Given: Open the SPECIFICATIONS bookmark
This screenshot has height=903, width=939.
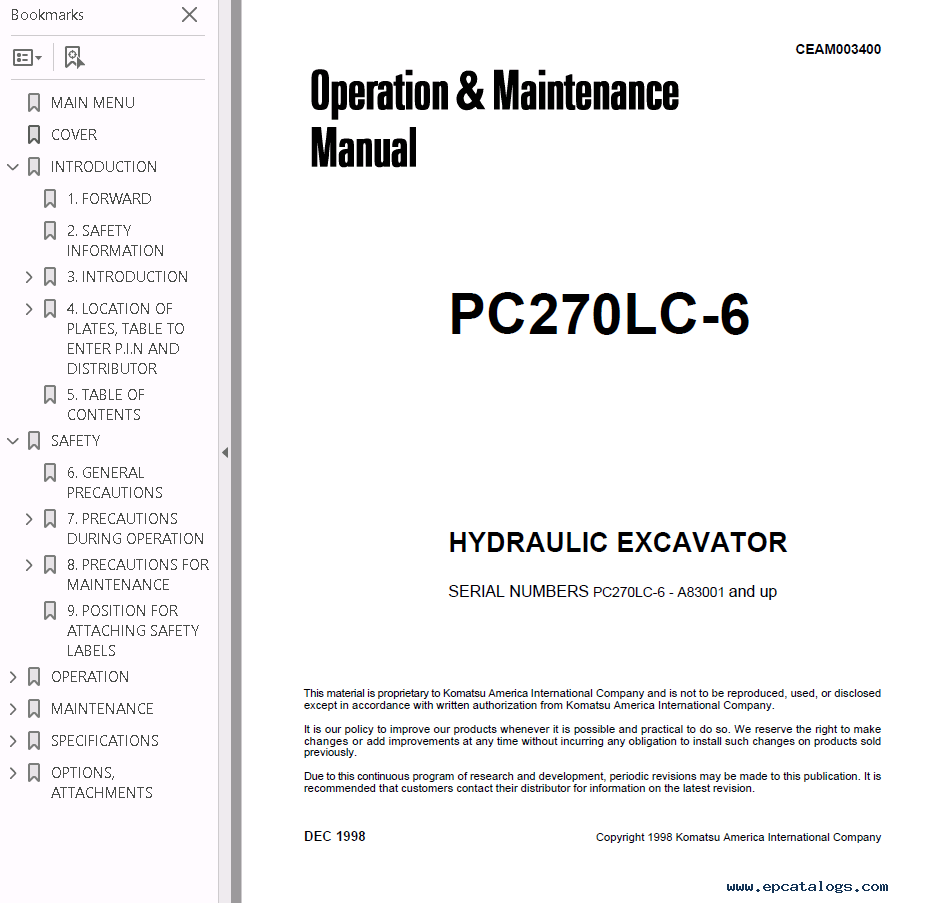Looking at the screenshot, I should 105,741.
